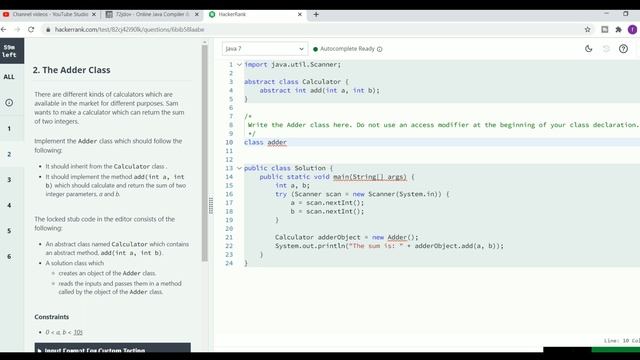Go to question 6 in sidebar
The image size is (640, 360).
[9, 256]
